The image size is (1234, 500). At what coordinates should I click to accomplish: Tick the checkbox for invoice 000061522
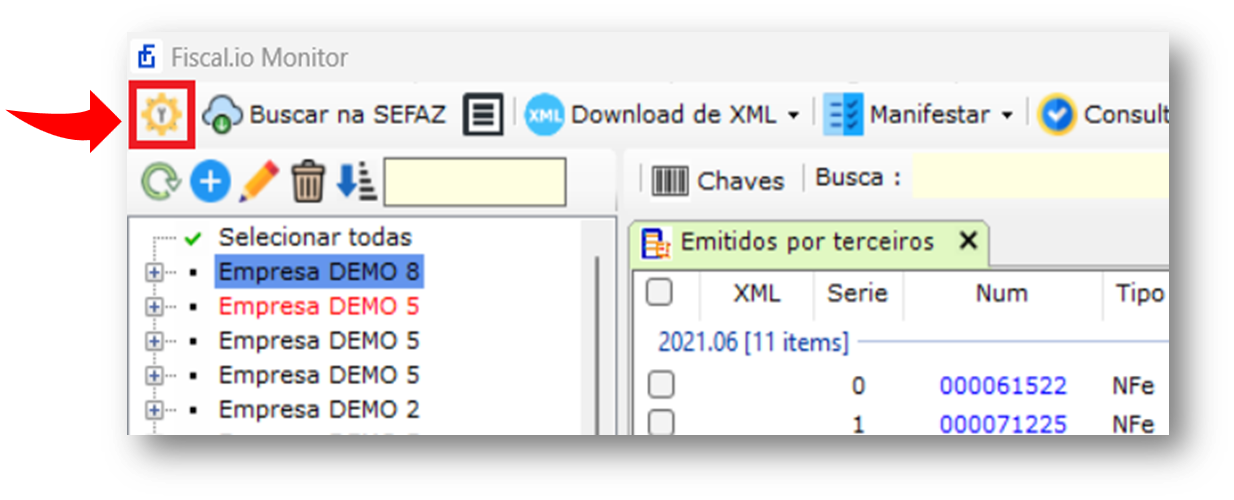[x=660, y=385]
